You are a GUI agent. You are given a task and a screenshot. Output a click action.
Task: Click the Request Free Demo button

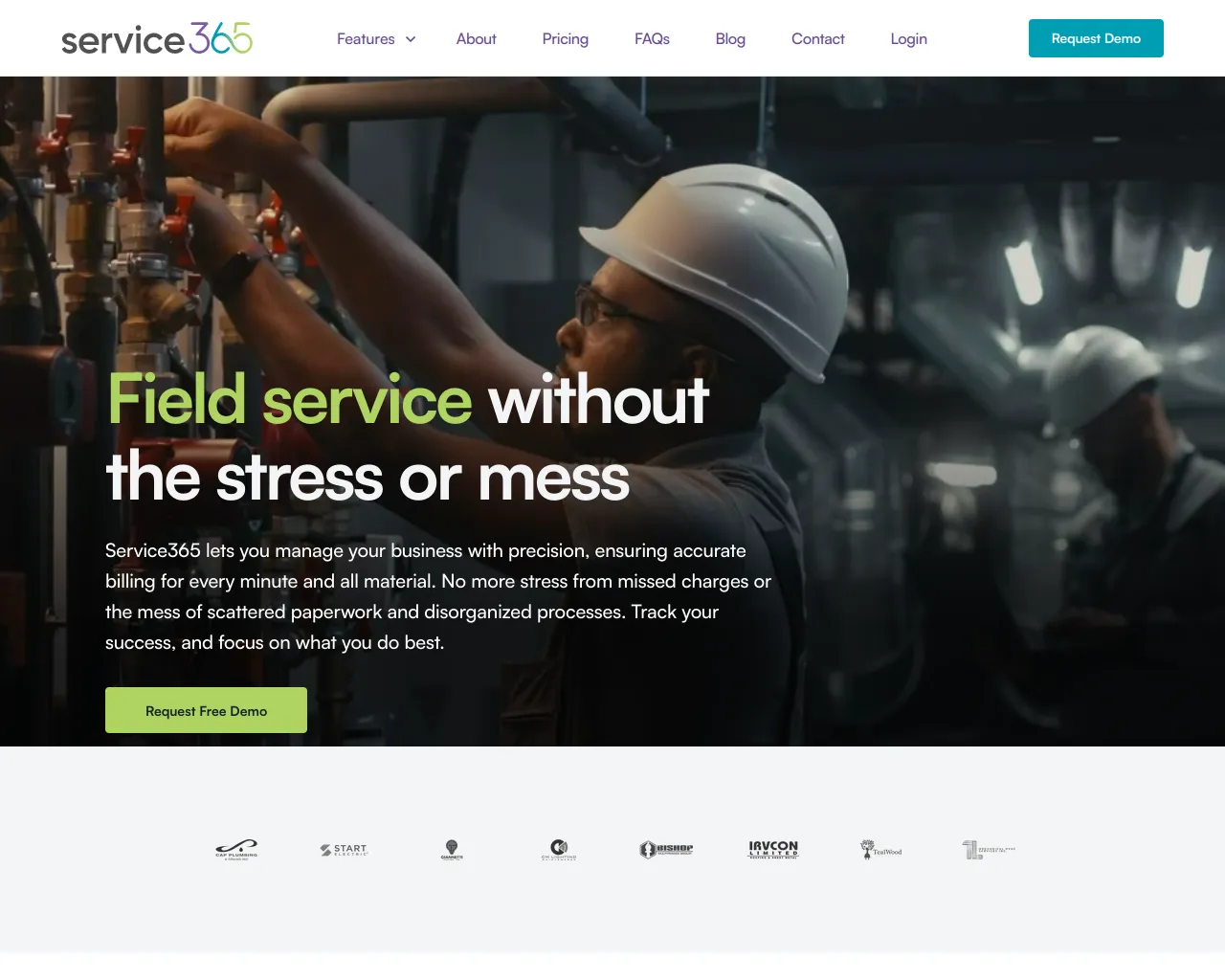[x=206, y=710]
